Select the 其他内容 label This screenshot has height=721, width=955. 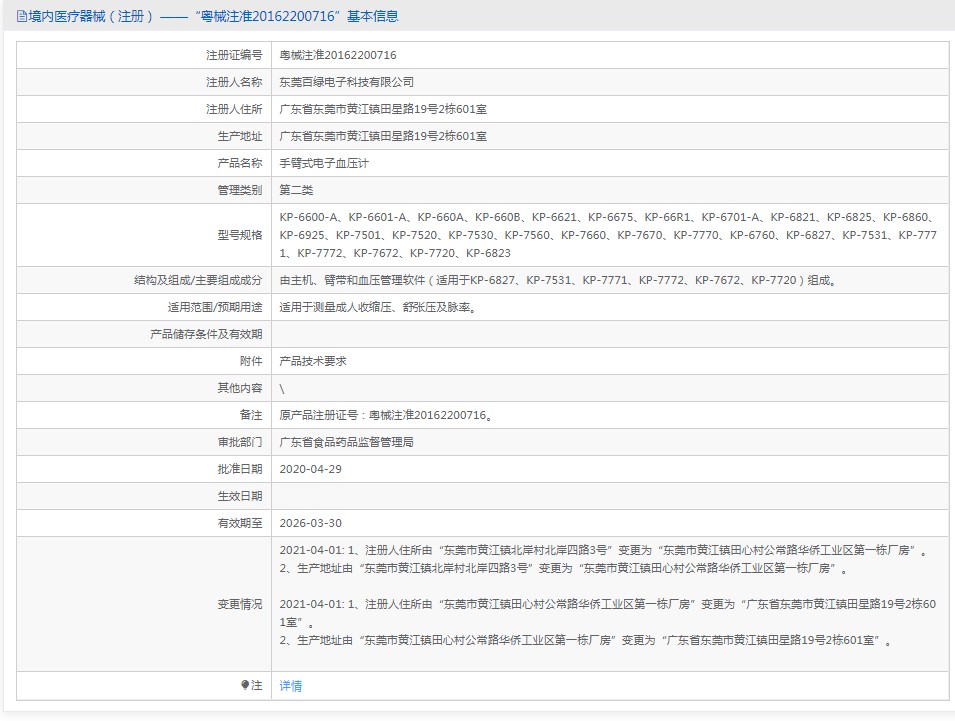coord(240,388)
